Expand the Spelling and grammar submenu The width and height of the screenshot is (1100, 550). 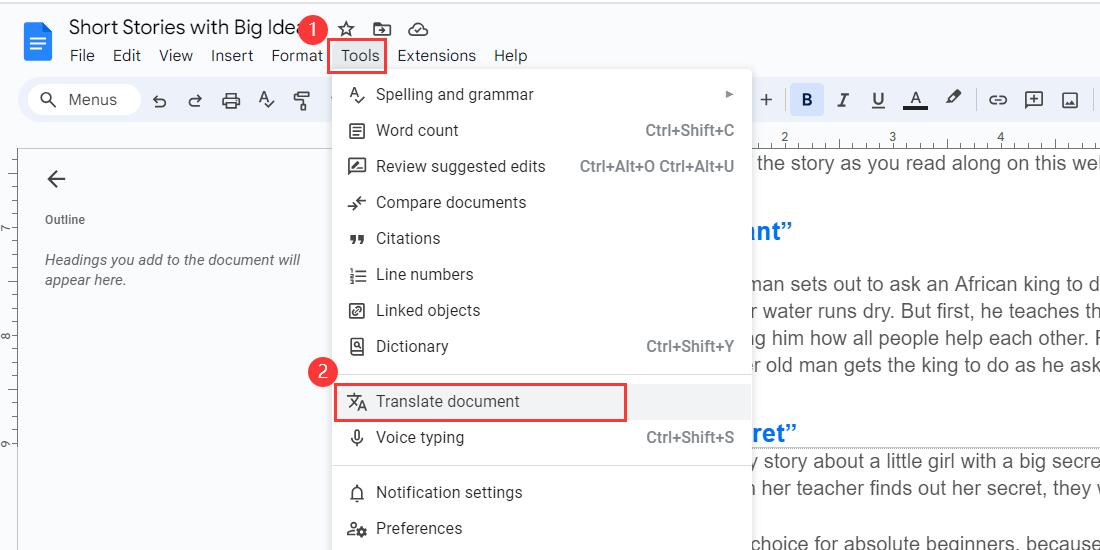542,95
